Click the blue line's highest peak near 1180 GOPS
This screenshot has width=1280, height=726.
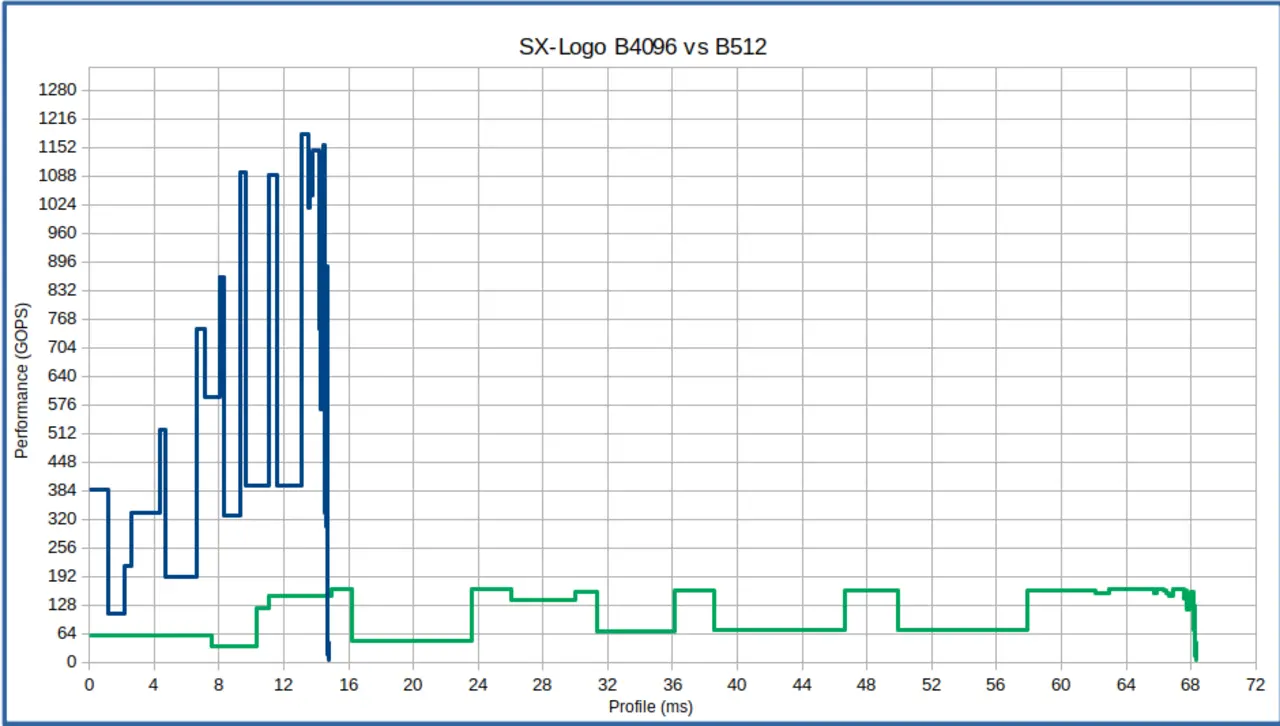coord(304,134)
